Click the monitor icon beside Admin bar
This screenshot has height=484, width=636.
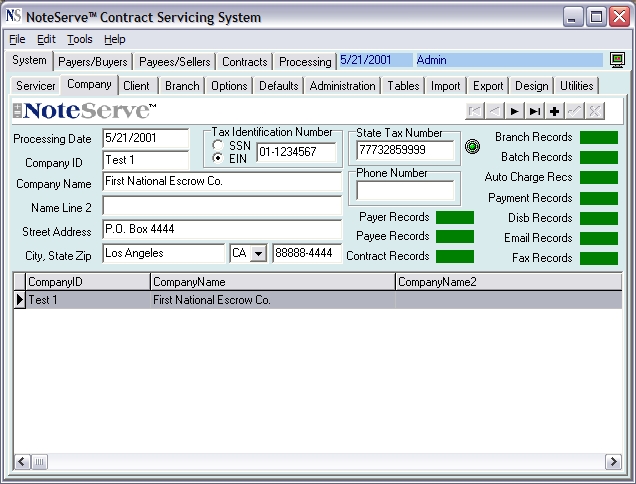(617, 60)
